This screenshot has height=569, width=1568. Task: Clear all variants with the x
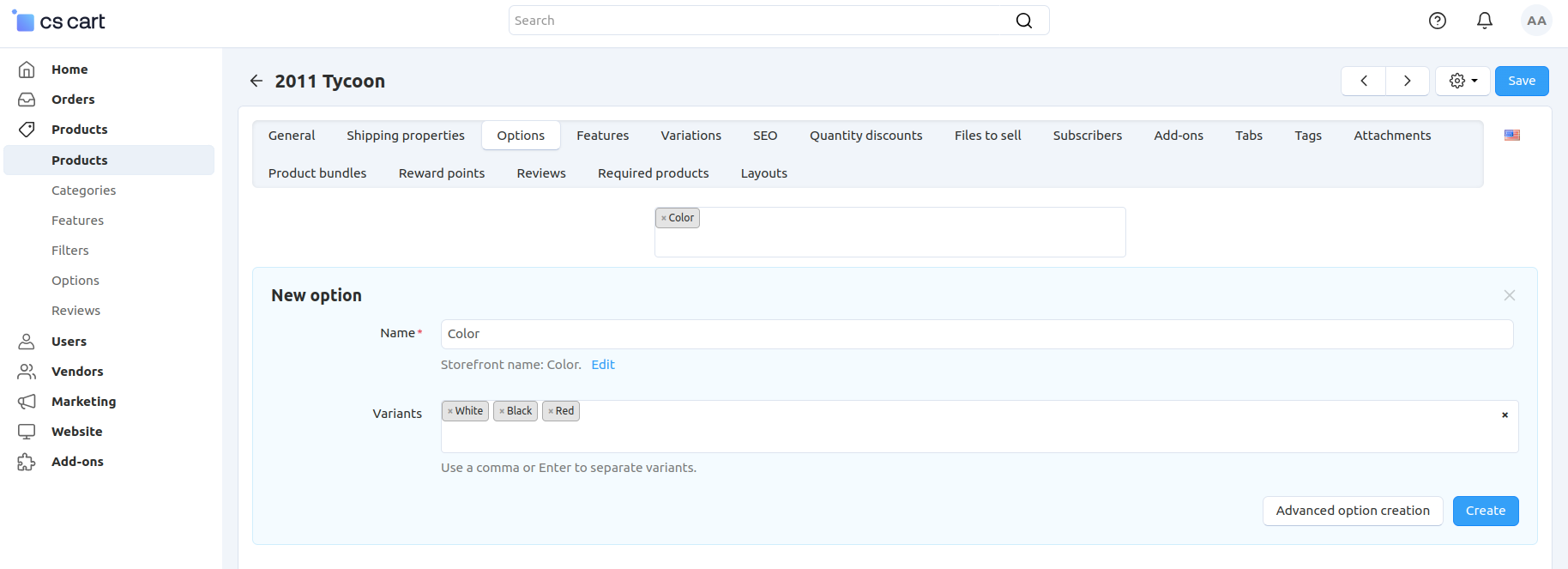(1505, 415)
